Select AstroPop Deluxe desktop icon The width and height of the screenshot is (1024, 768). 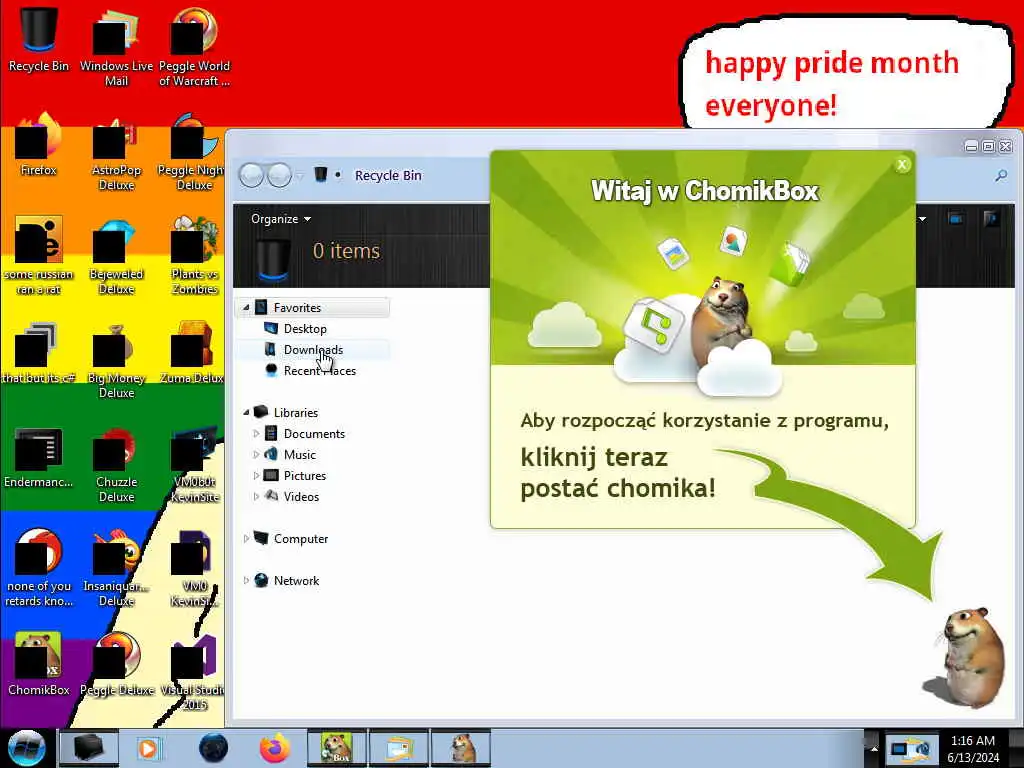tap(116, 152)
